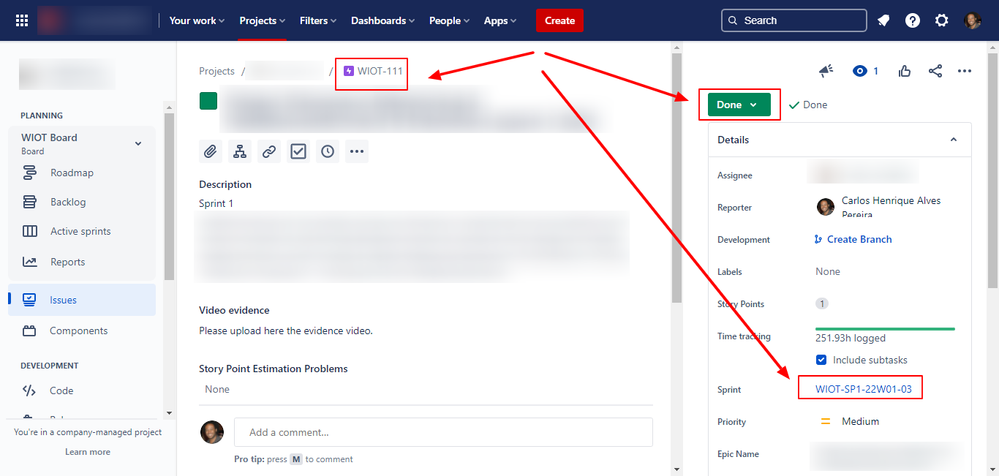Click Learn more in the sidebar footer
The height and width of the screenshot is (476, 999).
click(x=87, y=452)
